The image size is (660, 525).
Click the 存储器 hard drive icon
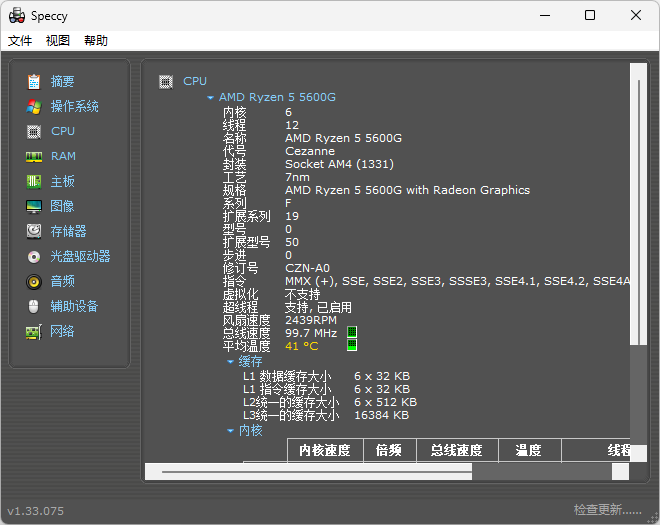coord(34,232)
